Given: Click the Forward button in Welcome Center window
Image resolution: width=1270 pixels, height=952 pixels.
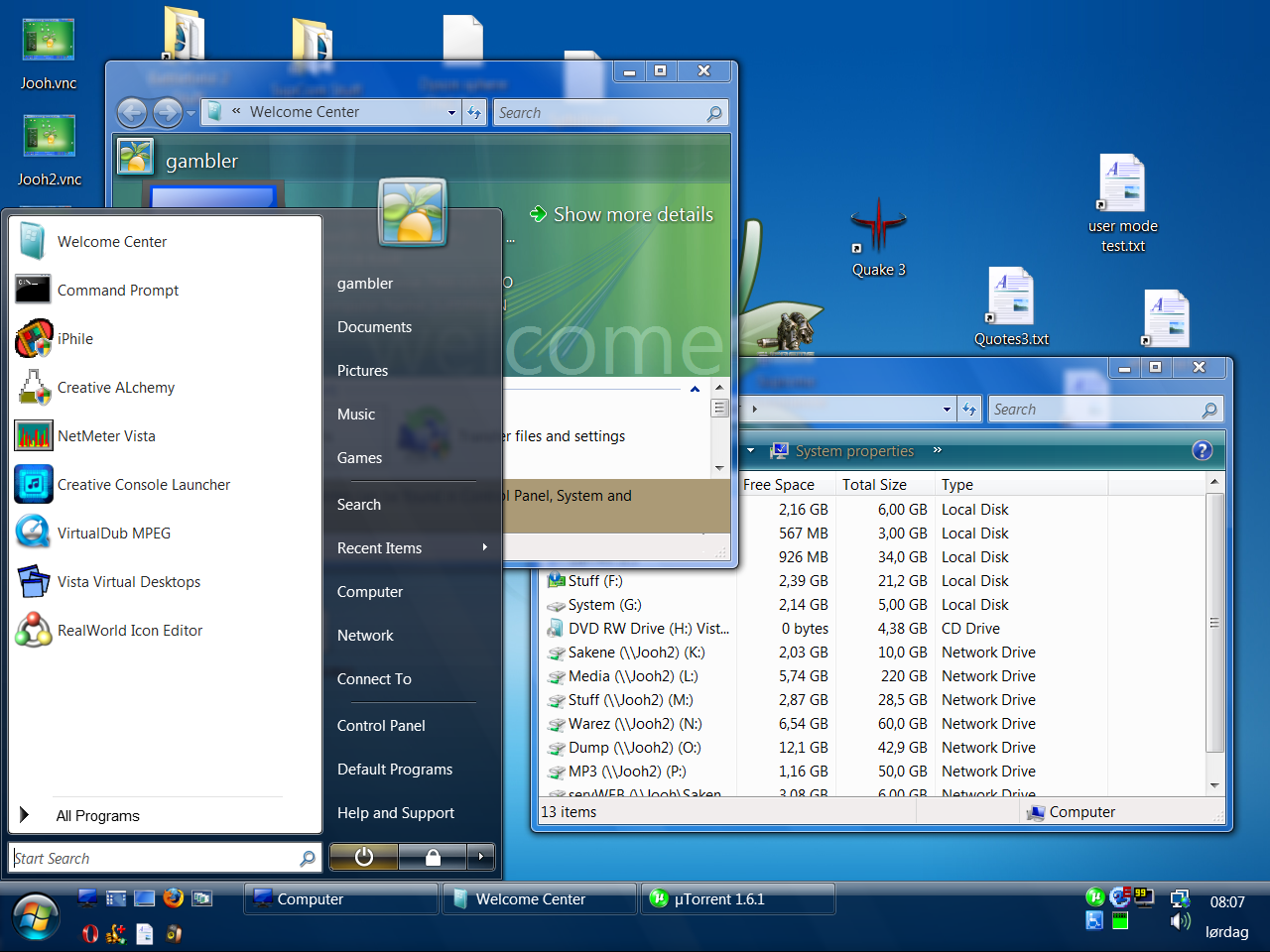Looking at the screenshot, I should coord(167,113).
